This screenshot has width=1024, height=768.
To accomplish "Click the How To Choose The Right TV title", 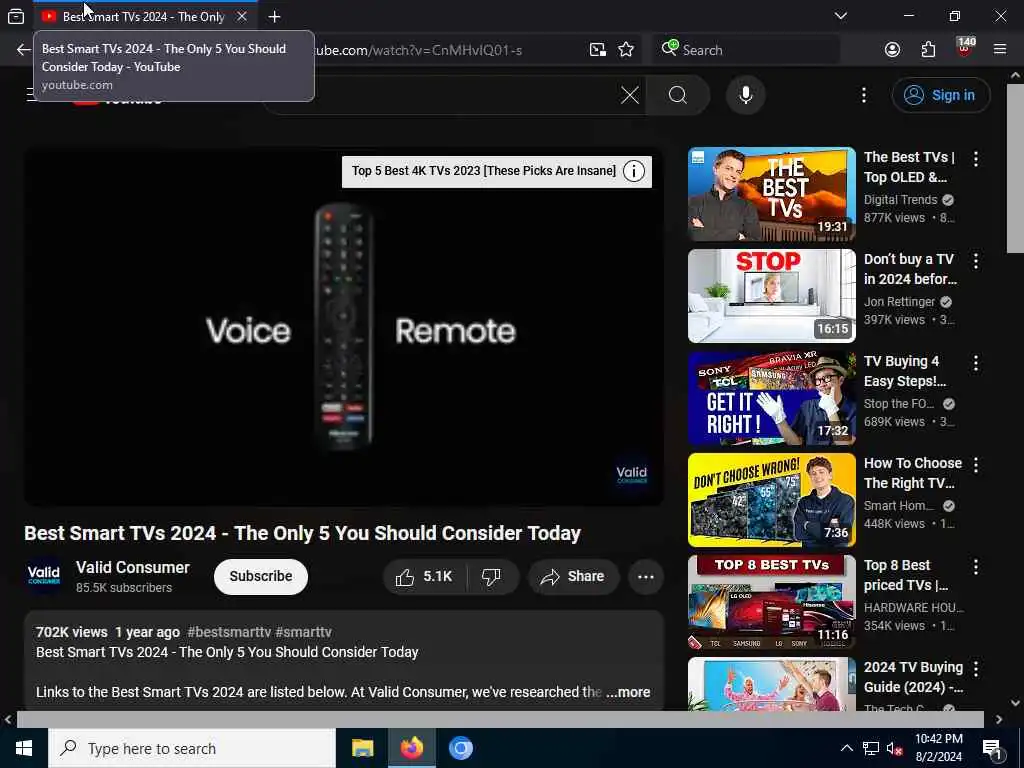I will (x=912, y=473).
